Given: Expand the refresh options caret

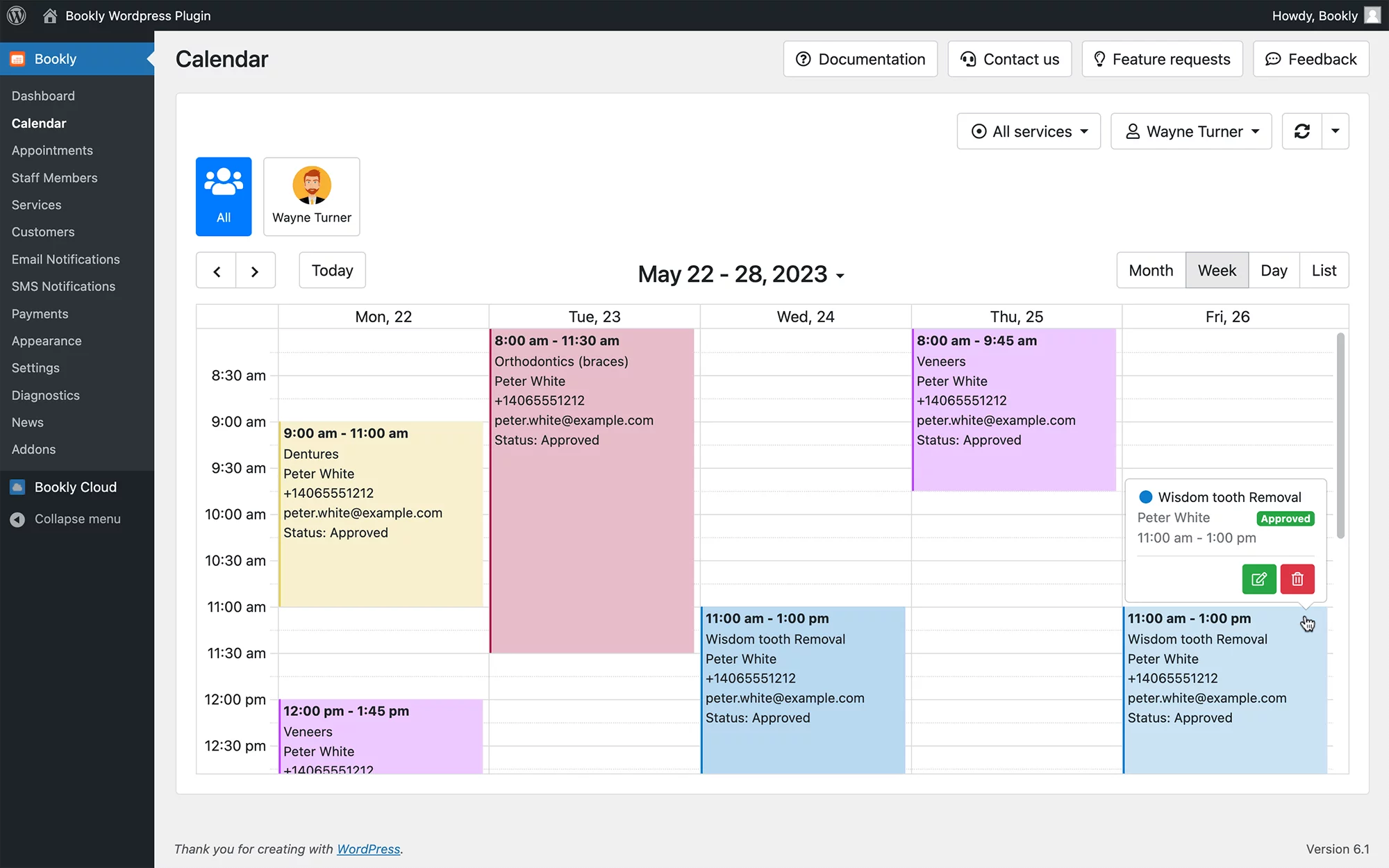Looking at the screenshot, I should (x=1335, y=131).
